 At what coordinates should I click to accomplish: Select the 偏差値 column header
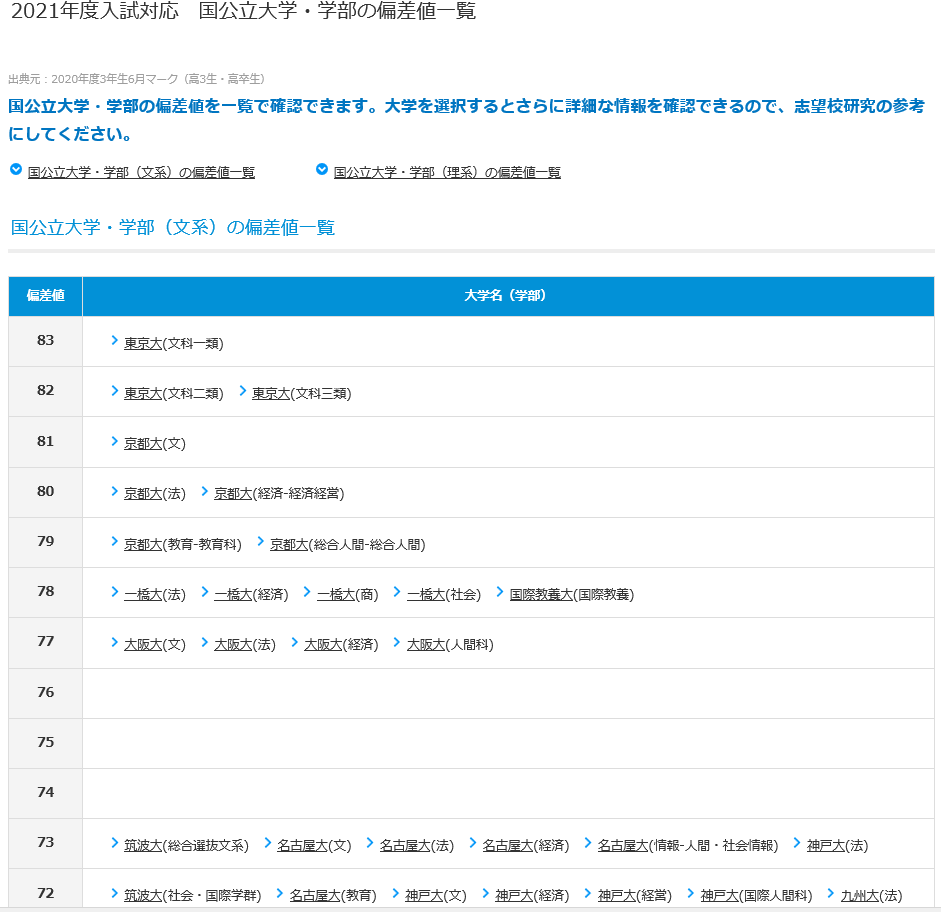point(46,296)
